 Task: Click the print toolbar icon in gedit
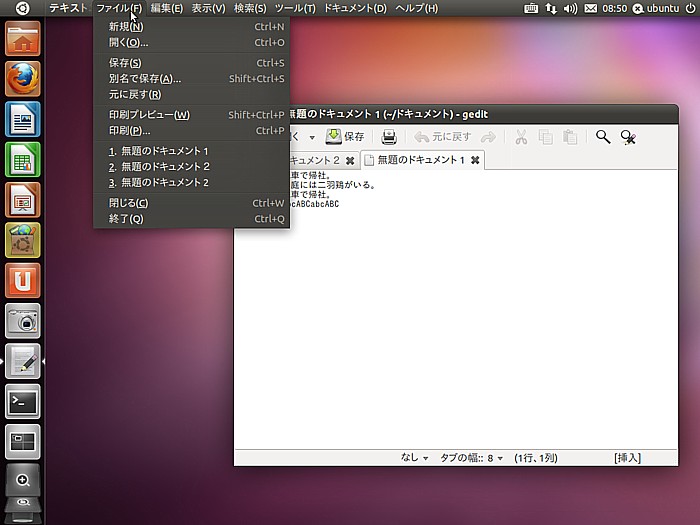point(389,137)
